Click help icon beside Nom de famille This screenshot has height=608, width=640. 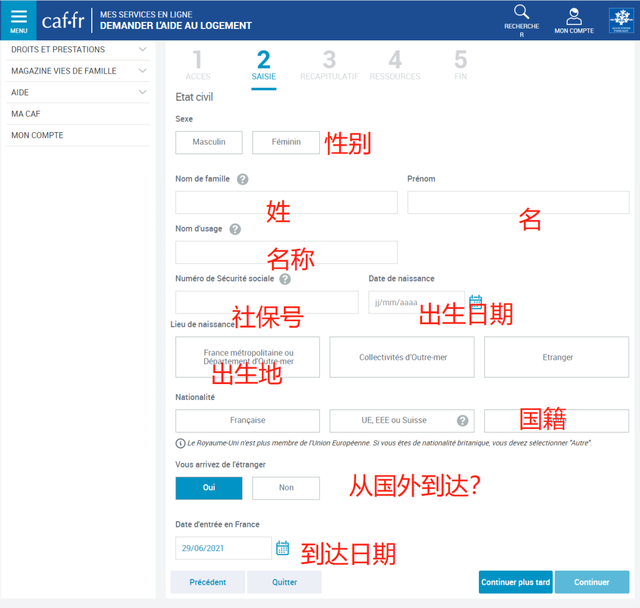[x=242, y=180]
